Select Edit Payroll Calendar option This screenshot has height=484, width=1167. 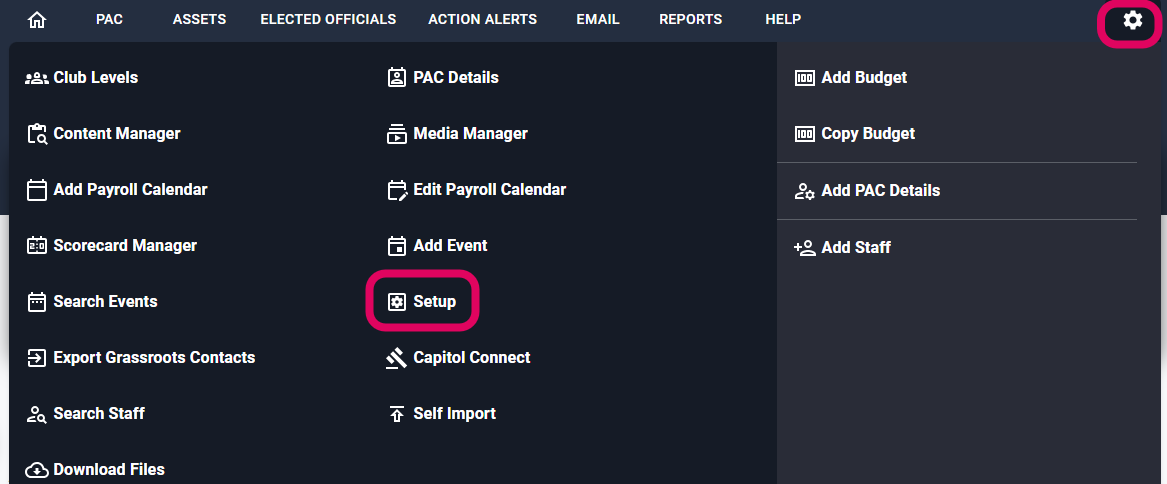click(489, 190)
